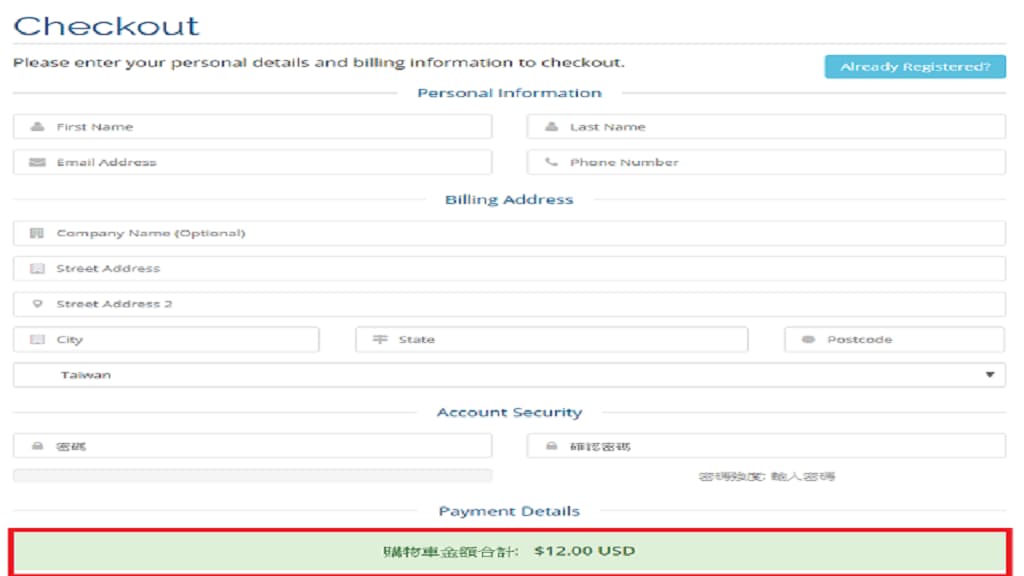
Task: Click the map pin icon beside Street Address 2
Action: pos(38,304)
